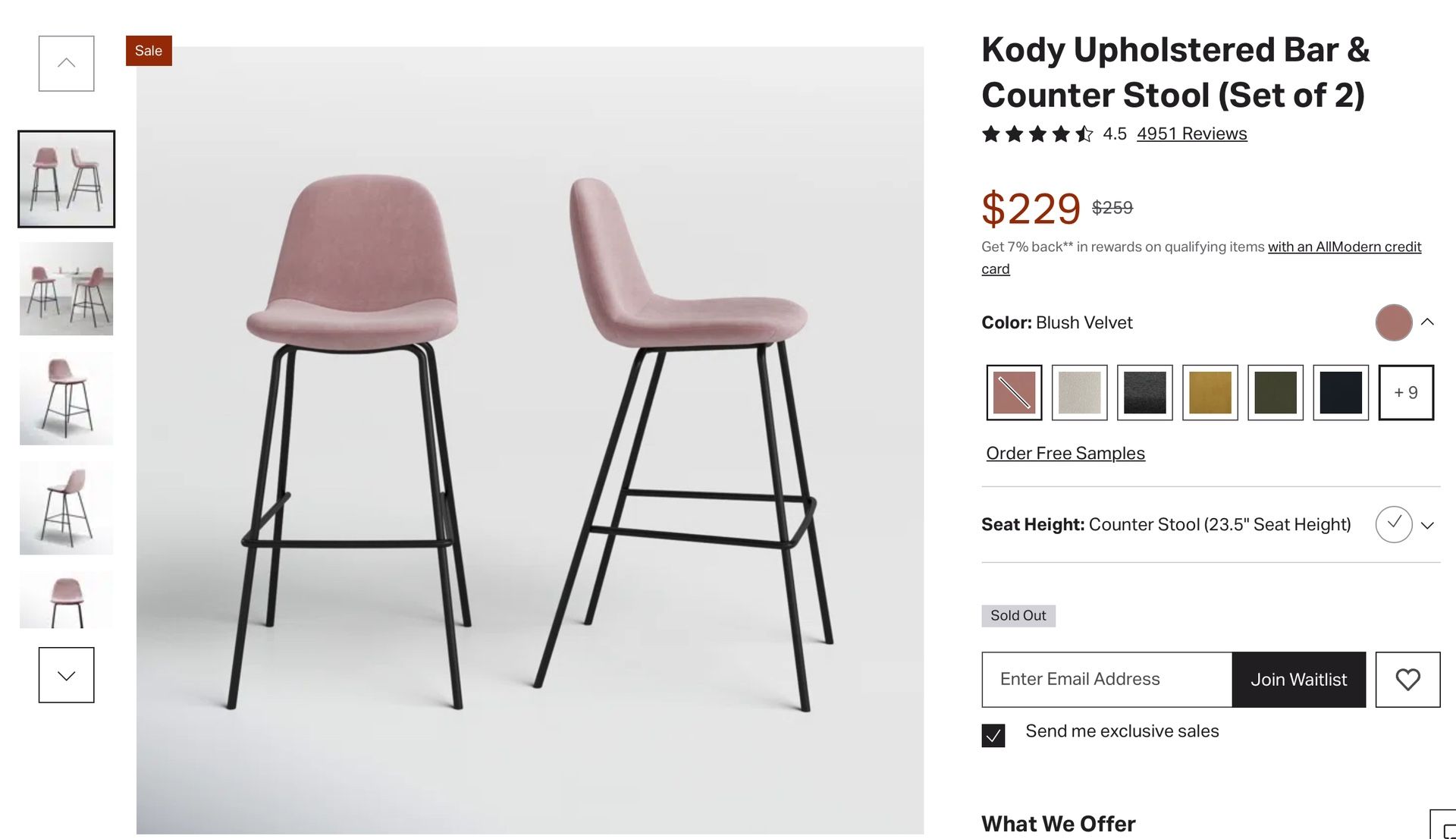The height and width of the screenshot is (839, 1456).
Task: Click Order Free Samples link
Action: (1065, 453)
